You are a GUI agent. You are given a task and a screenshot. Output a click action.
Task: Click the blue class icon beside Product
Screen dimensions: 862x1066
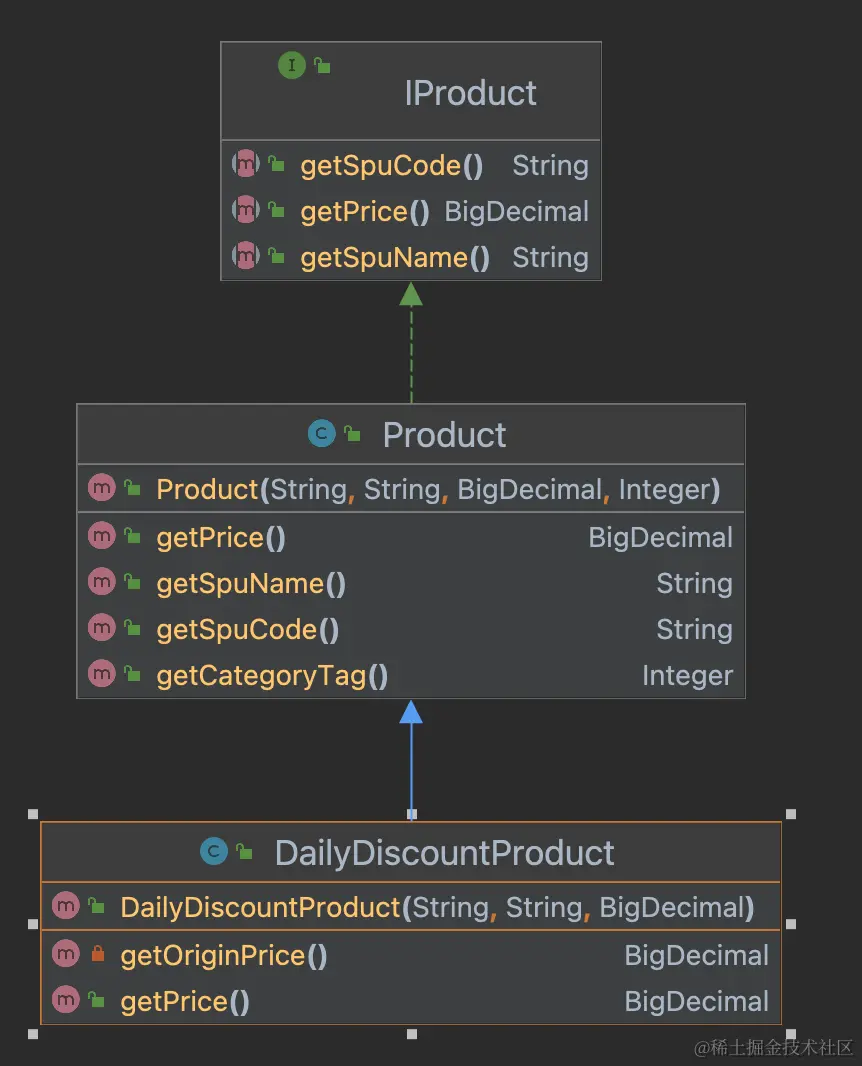click(321, 434)
